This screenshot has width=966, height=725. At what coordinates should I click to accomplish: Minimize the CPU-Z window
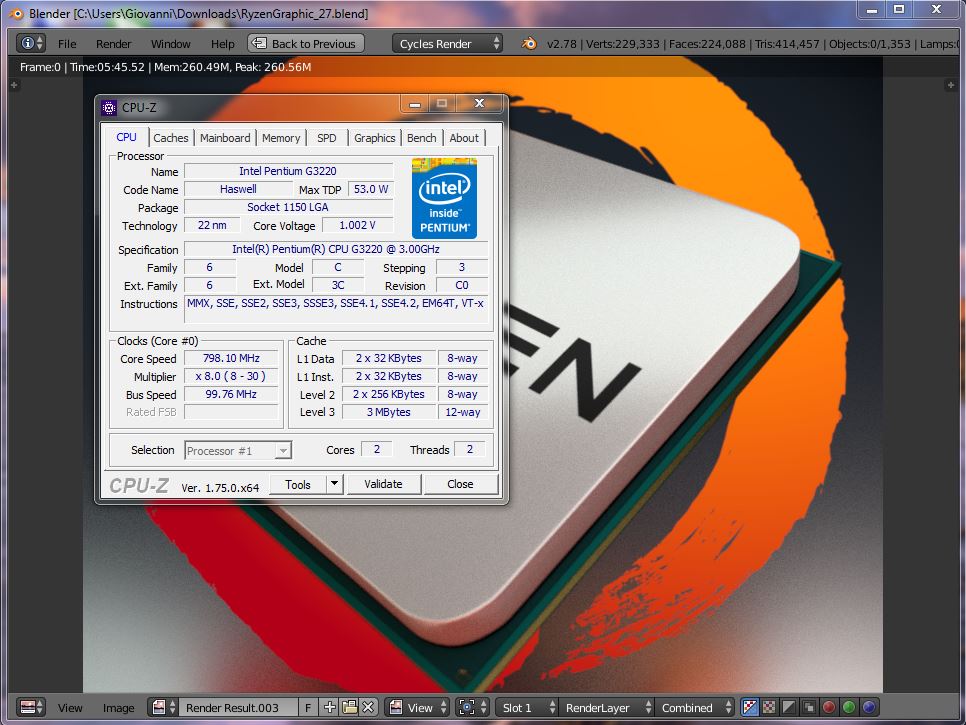click(415, 103)
